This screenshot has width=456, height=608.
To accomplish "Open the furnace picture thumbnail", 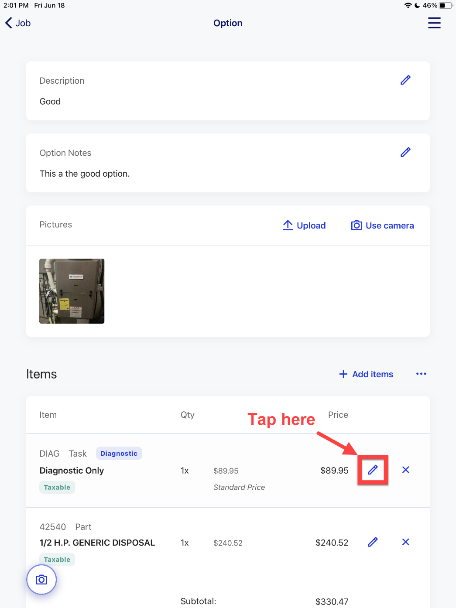I will pos(72,291).
